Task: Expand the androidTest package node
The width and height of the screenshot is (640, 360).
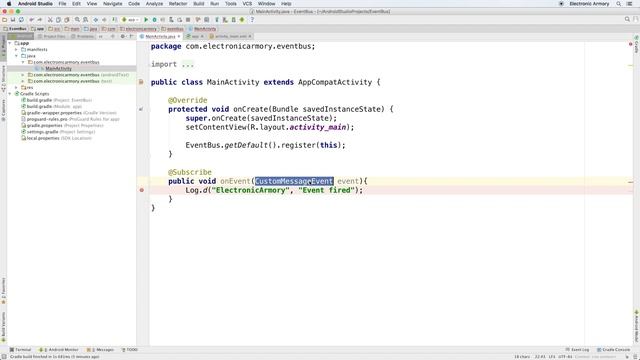Action: pyautogui.click(x=23, y=75)
